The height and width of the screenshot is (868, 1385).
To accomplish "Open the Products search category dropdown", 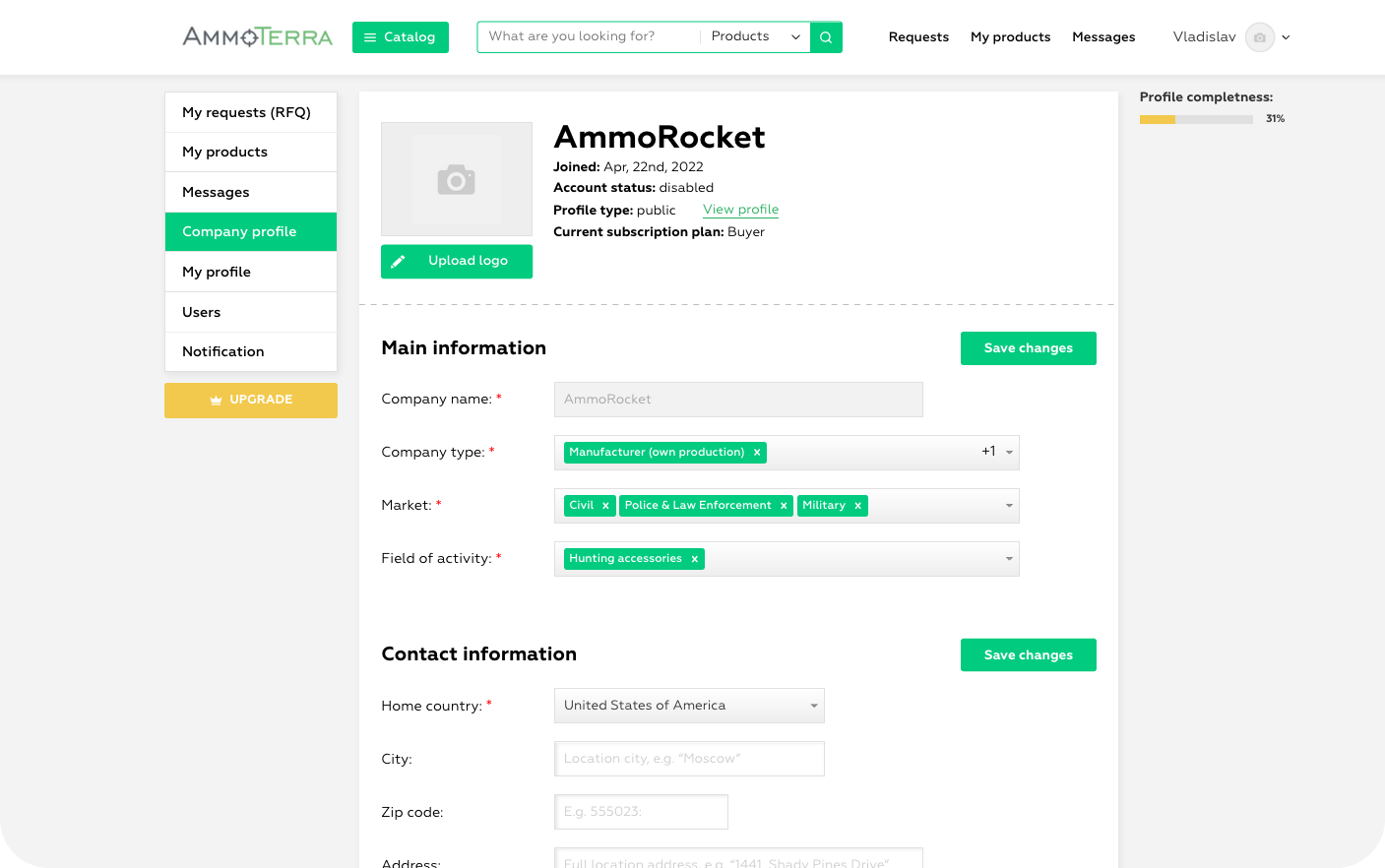I will tap(755, 37).
